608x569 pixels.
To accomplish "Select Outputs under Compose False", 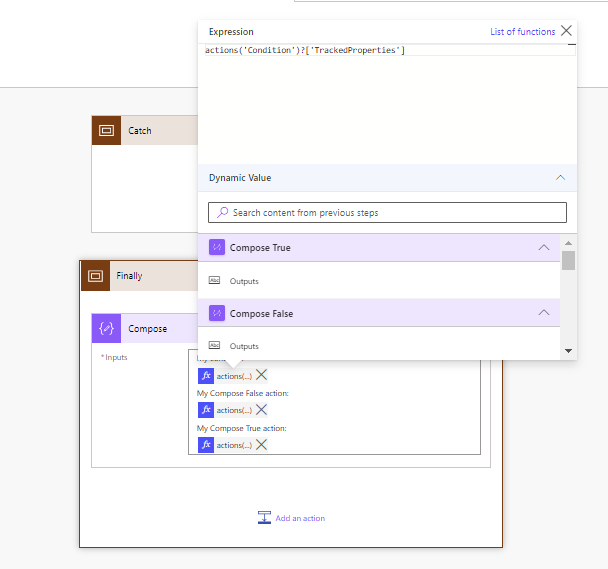I will tap(244, 346).
